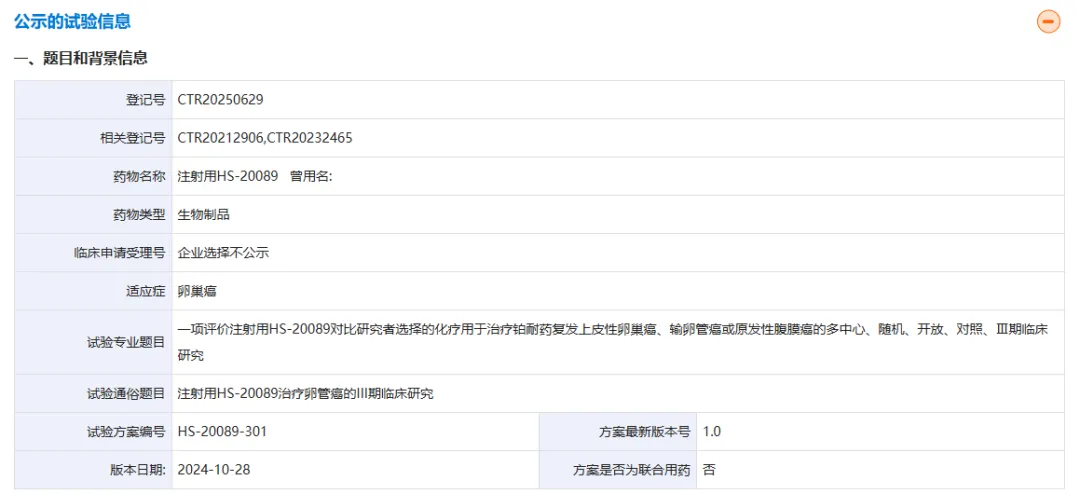
Task: Click the 公示的试验信息 section header
Action: 72,21
